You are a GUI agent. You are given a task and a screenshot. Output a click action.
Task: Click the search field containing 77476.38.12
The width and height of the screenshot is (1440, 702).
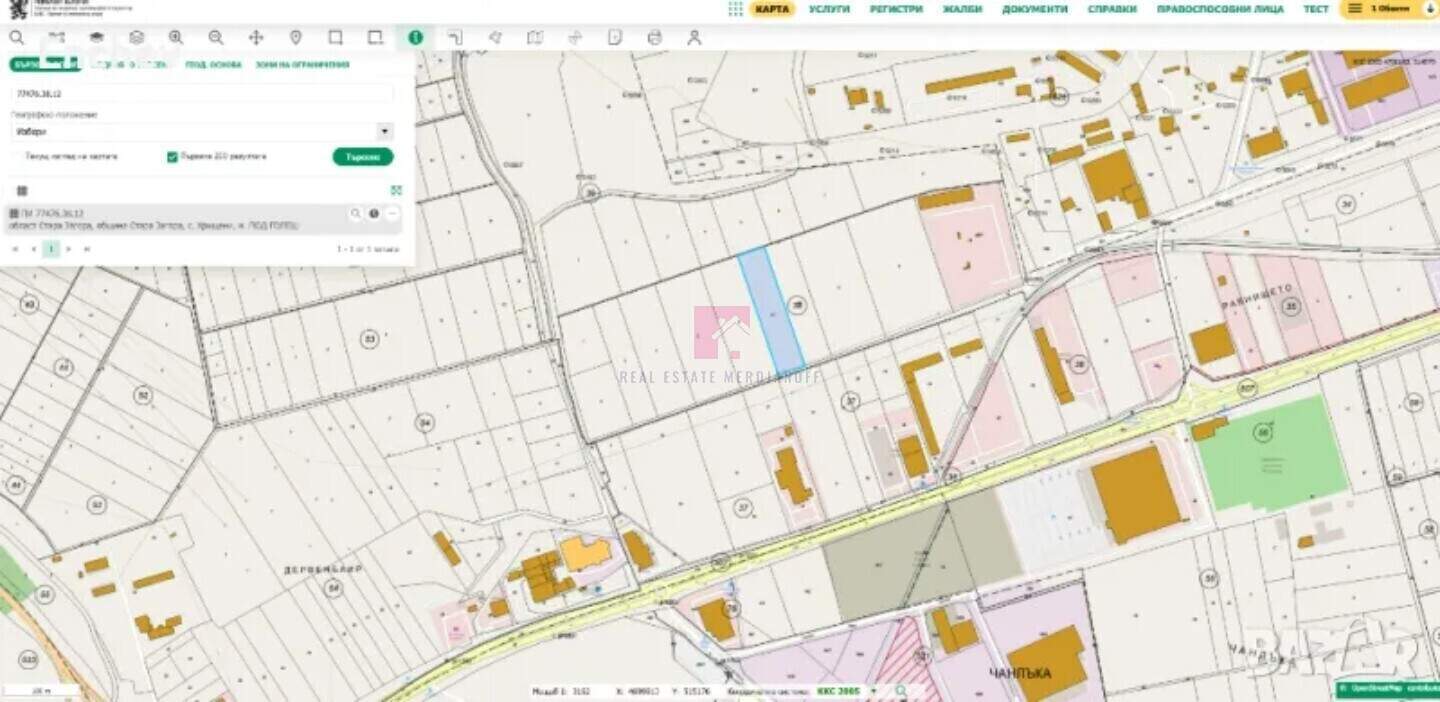[x=202, y=93]
